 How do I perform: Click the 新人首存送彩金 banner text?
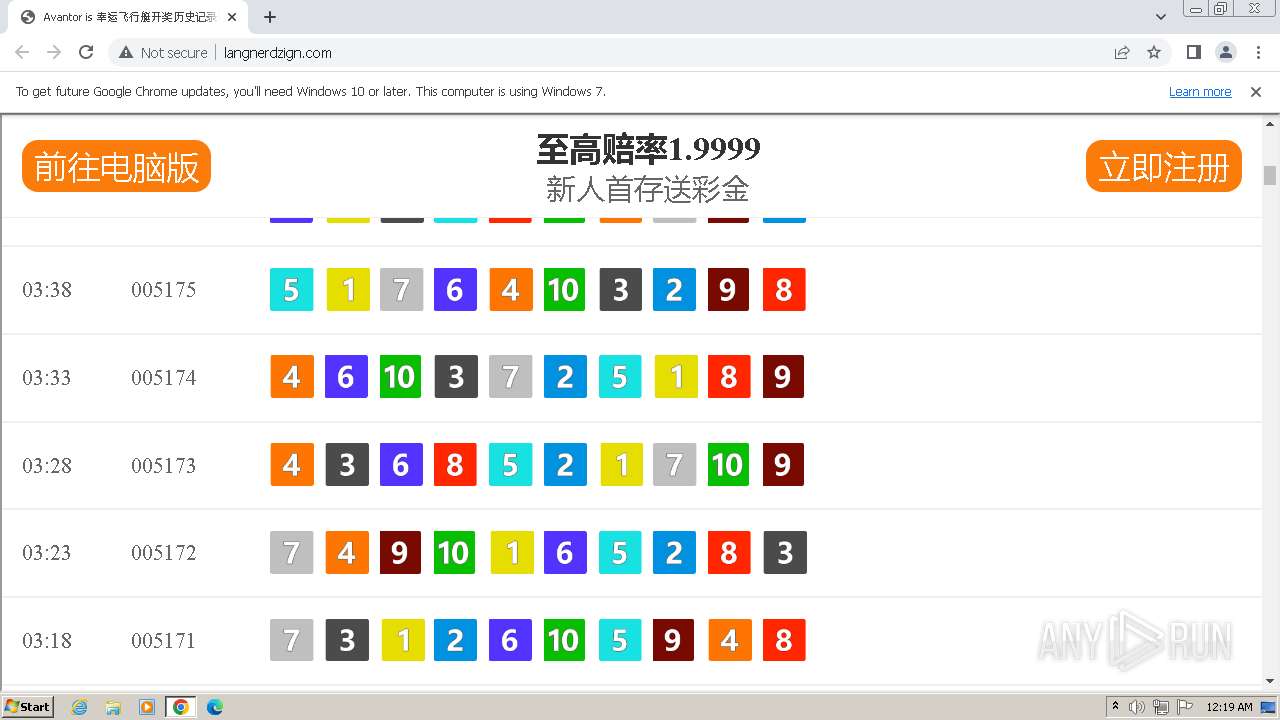tap(648, 188)
